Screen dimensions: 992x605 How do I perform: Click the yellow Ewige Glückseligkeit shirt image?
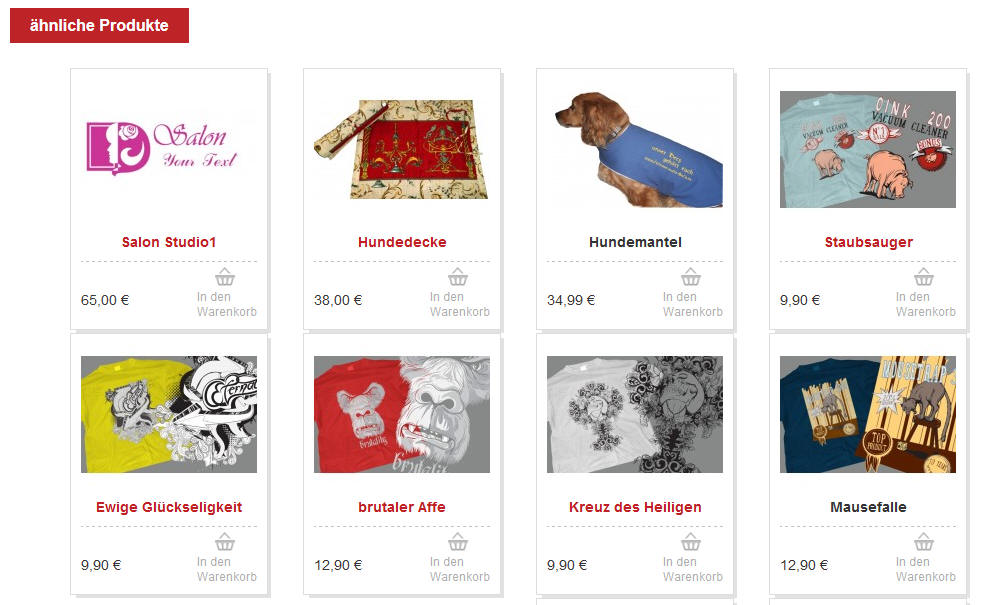tap(169, 415)
